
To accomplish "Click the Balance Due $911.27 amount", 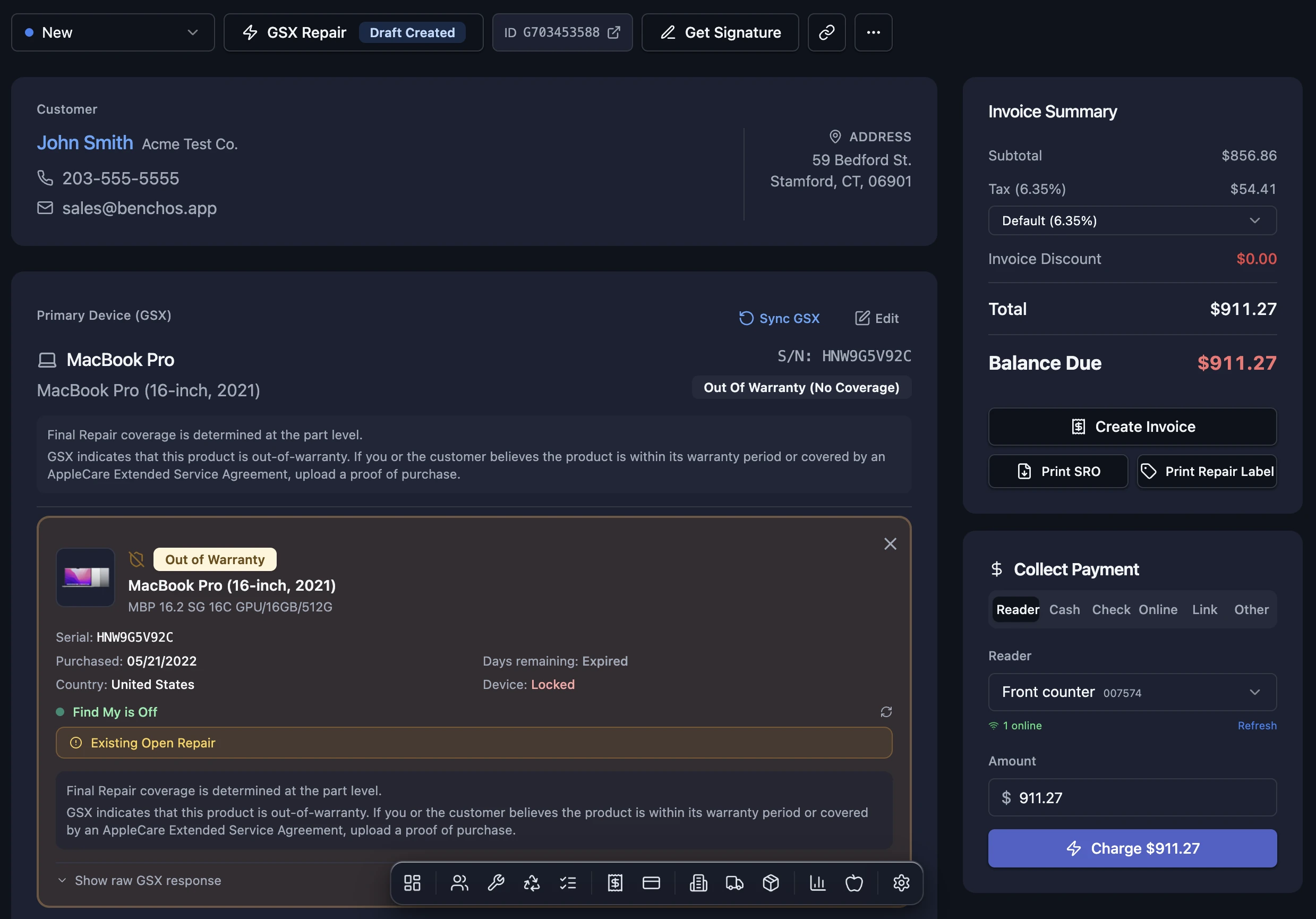I will point(1237,363).
